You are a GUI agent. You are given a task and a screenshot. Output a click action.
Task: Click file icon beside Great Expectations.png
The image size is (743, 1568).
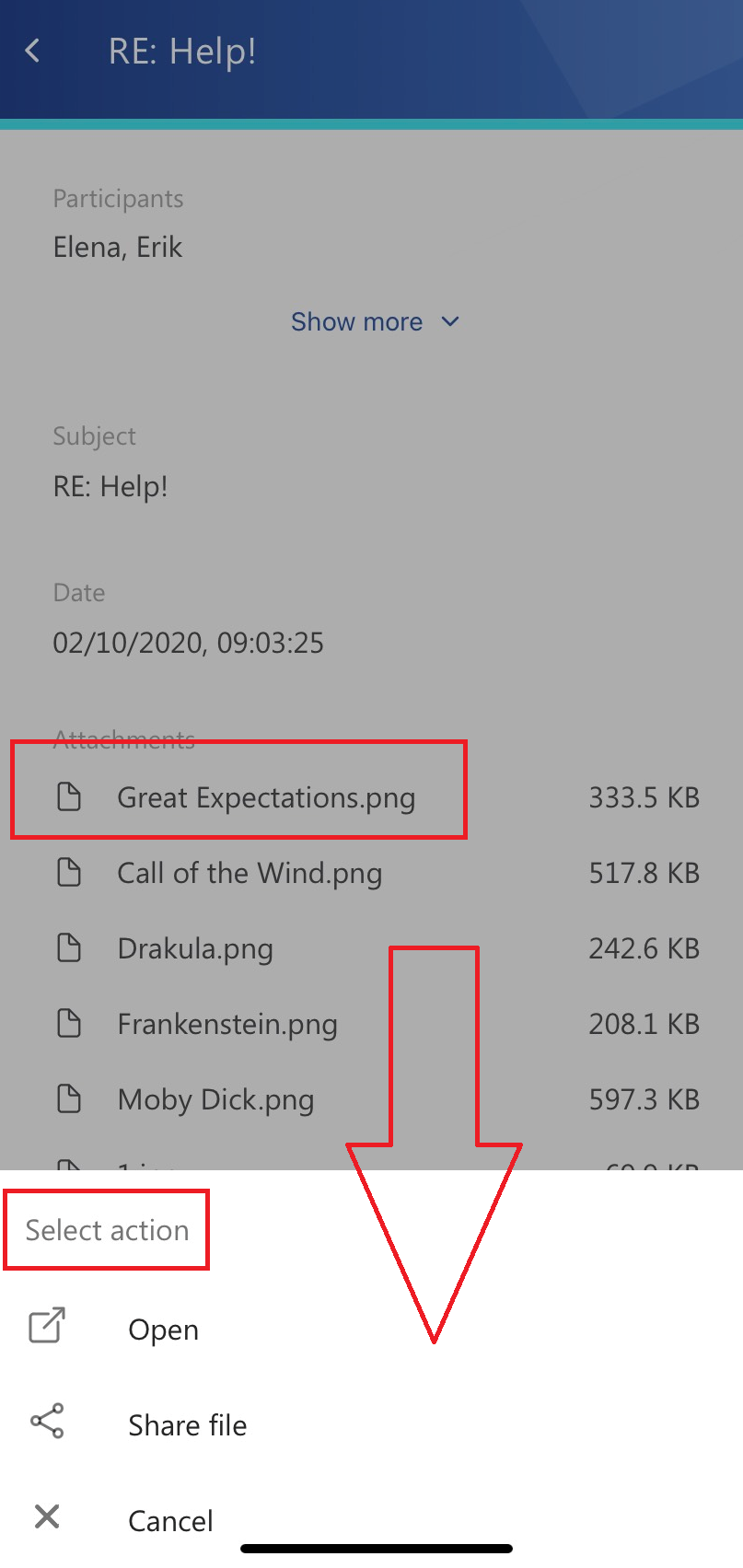[x=69, y=796]
